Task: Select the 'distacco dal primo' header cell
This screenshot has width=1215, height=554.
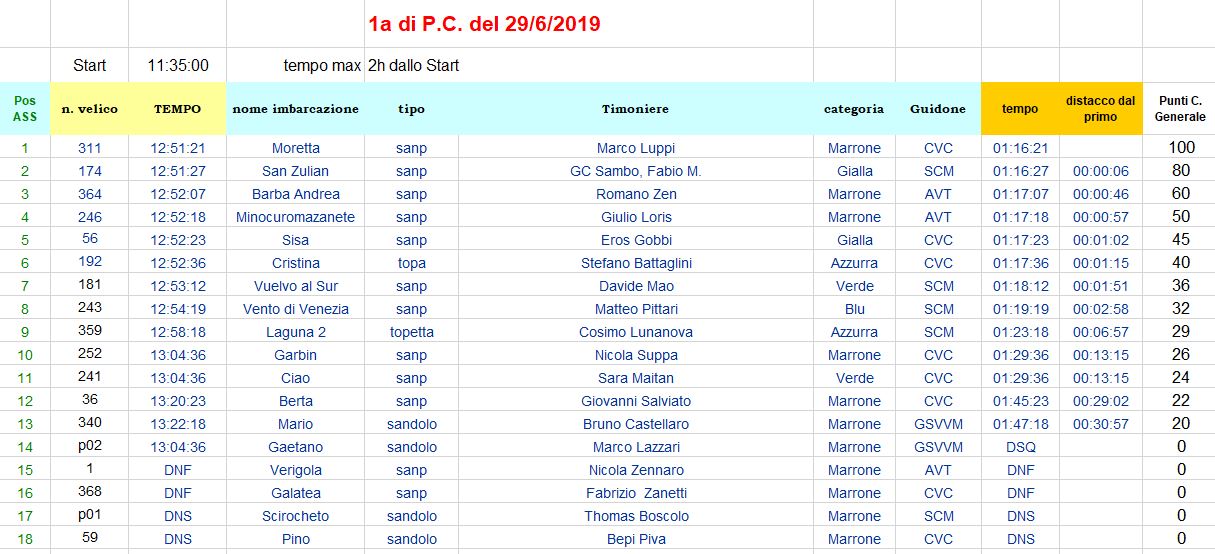Action: point(1100,109)
